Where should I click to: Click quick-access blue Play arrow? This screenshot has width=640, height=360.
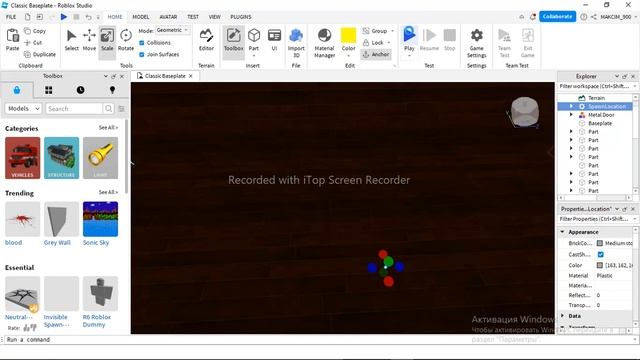coord(64,17)
